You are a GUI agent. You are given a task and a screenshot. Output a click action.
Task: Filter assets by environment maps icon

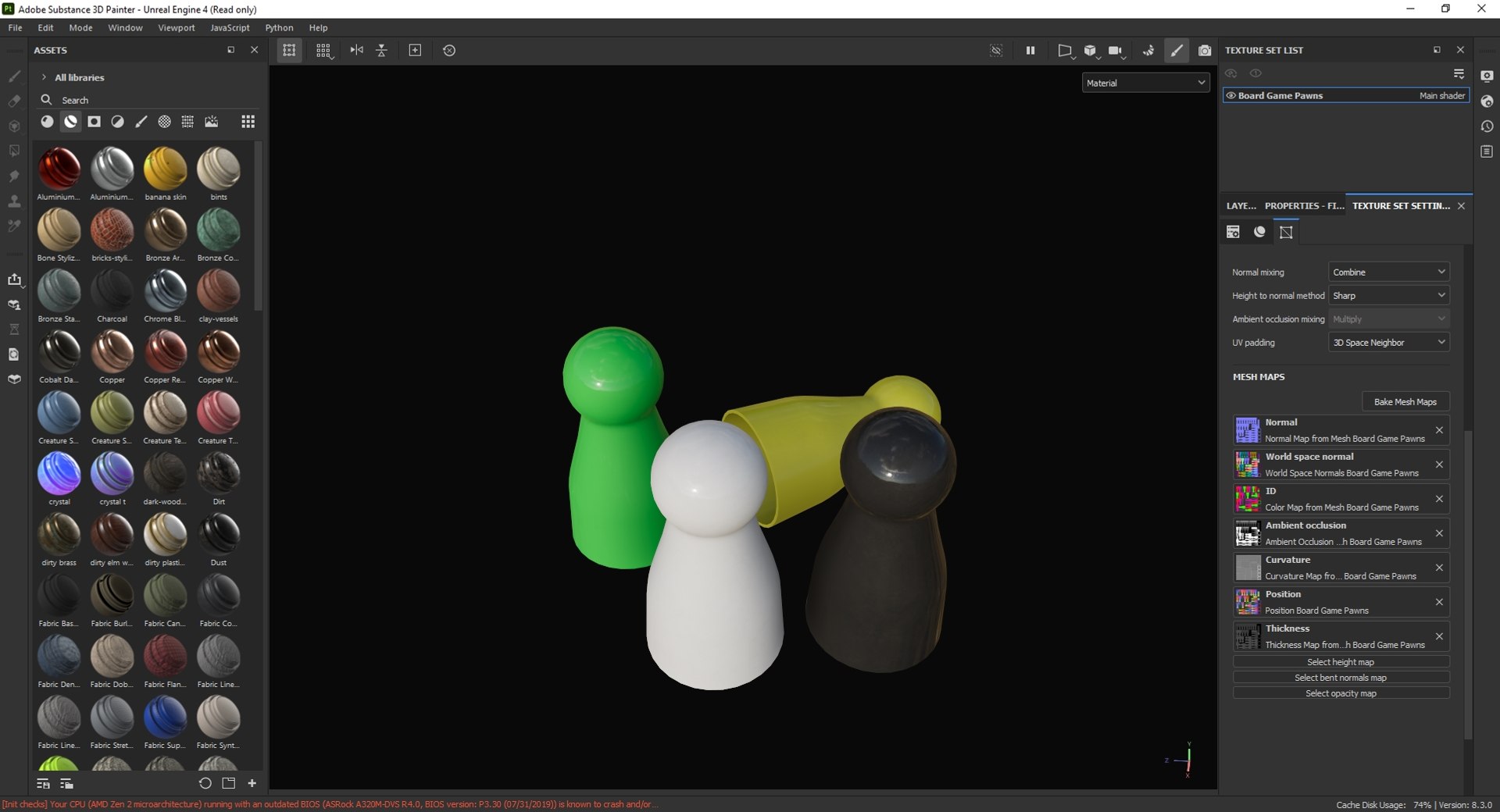pos(211,122)
